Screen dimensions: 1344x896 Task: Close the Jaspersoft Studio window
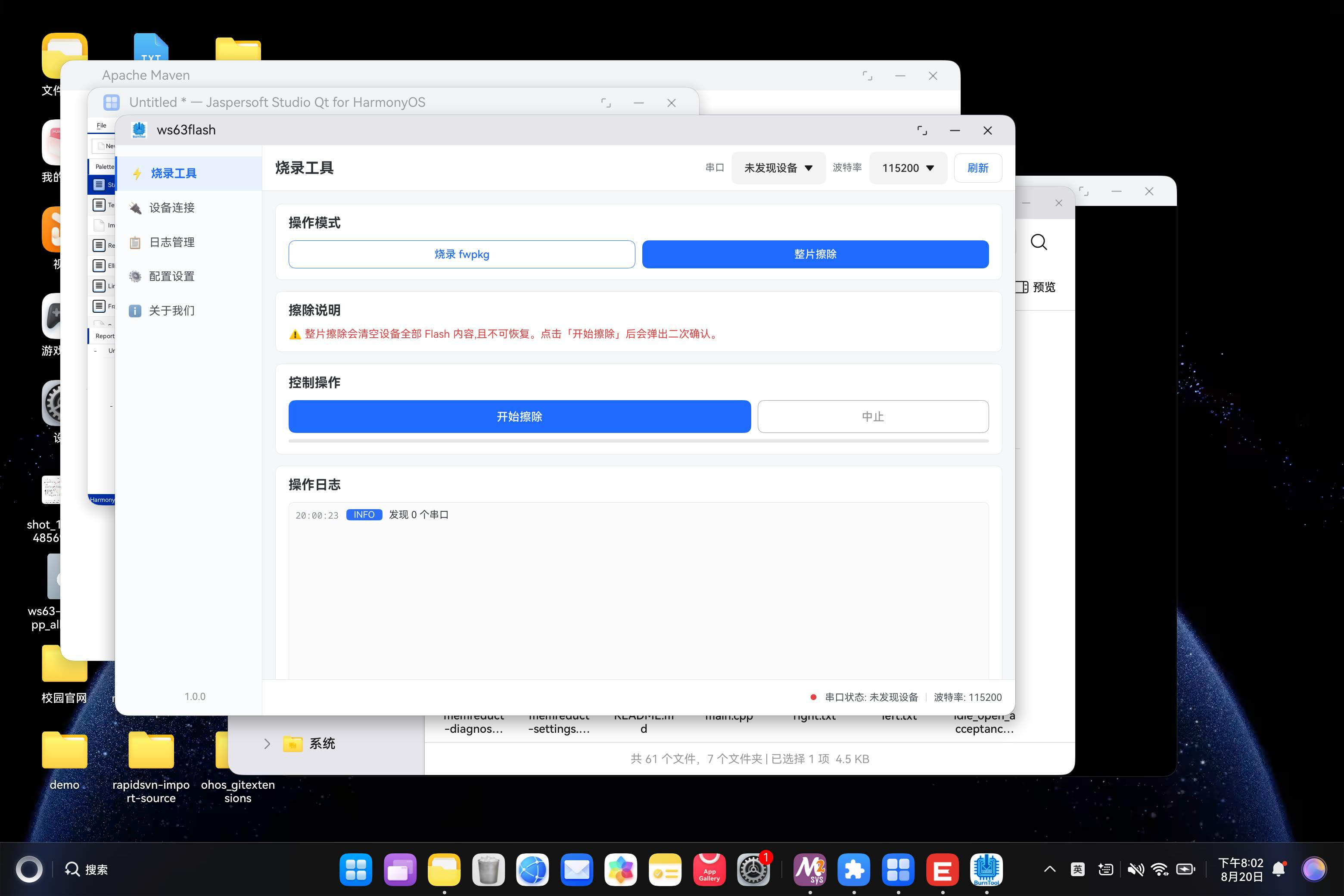click(672, 103)
